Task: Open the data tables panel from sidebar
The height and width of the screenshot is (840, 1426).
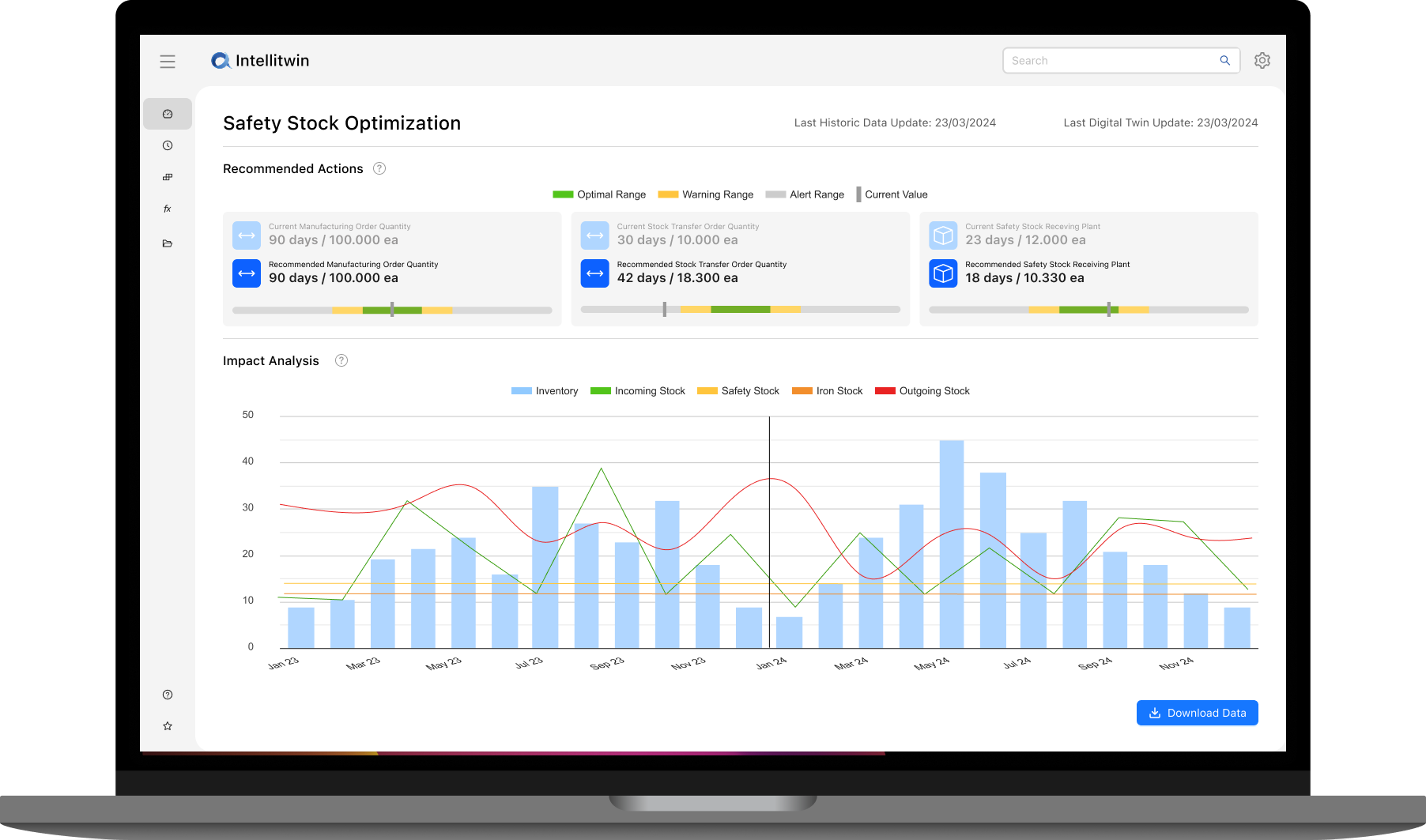Action: click(x=168, y=176)
